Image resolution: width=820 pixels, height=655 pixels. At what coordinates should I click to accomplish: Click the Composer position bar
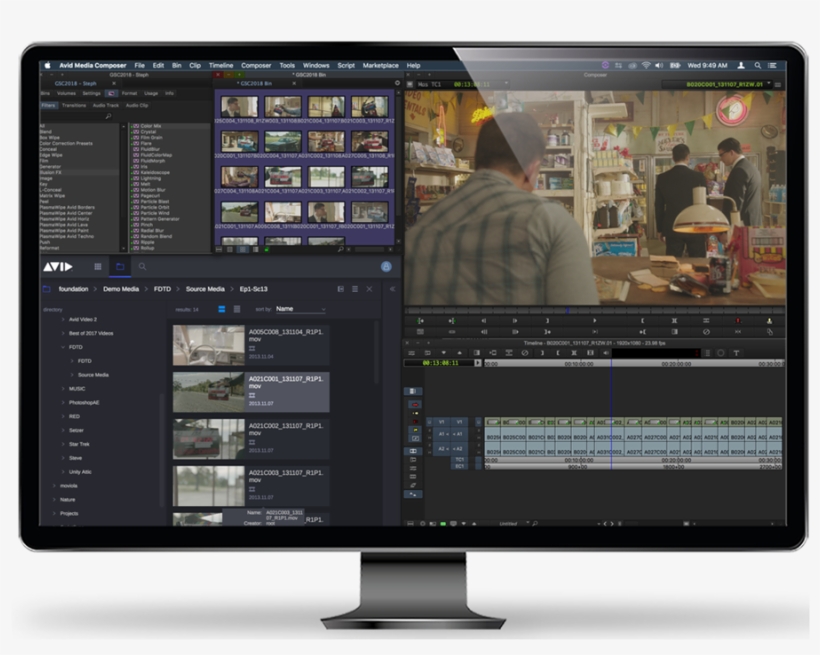[595, 311]
